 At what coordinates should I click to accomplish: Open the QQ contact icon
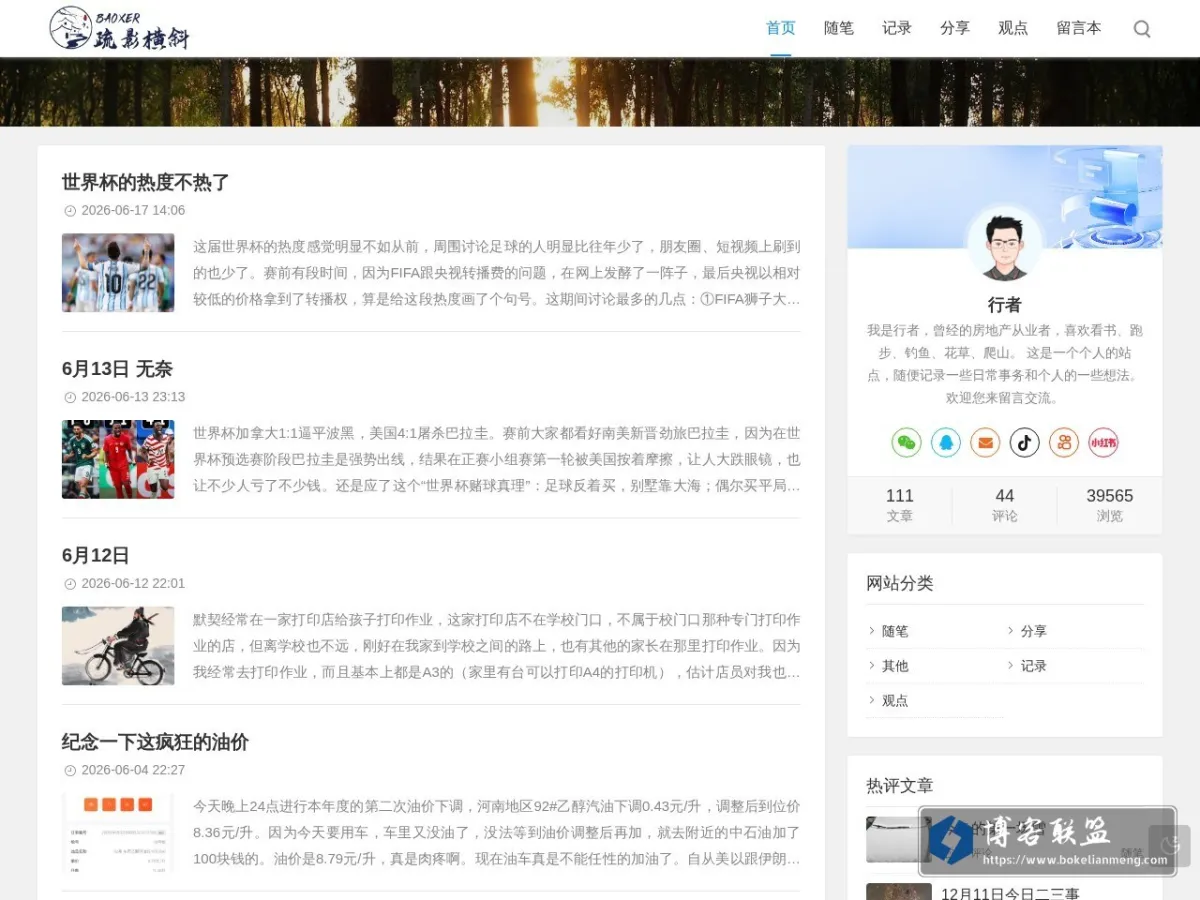tap(946, 442)
